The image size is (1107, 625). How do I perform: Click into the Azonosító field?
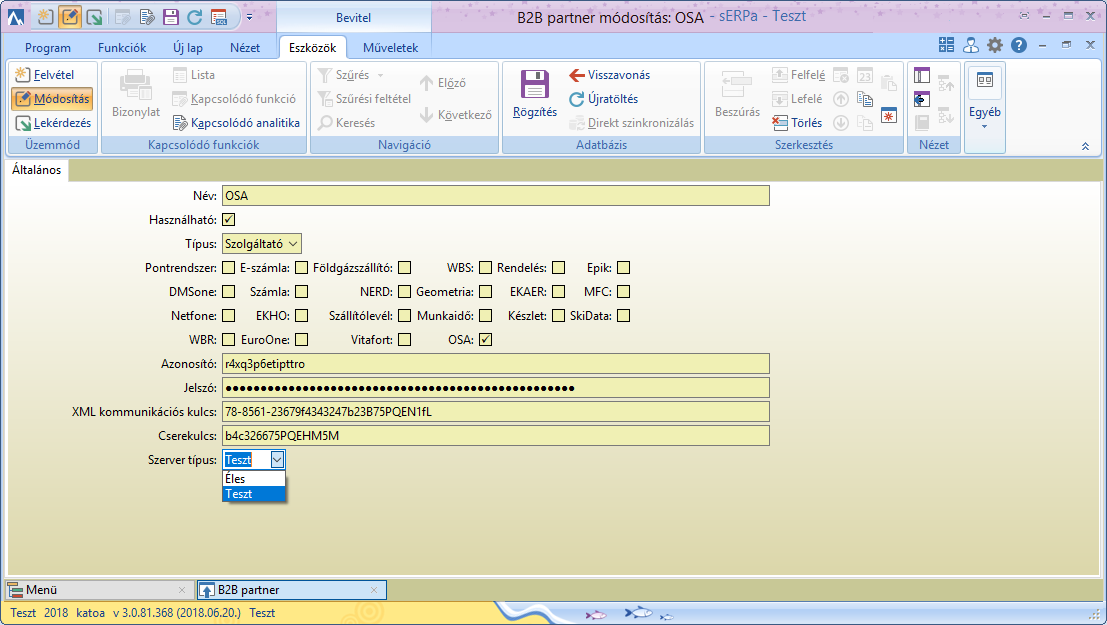coord(496,364)
